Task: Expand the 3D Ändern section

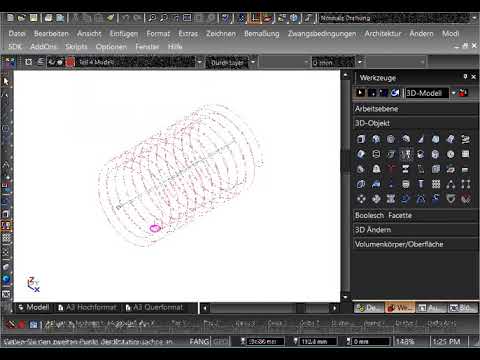Action: pos(415,230)
